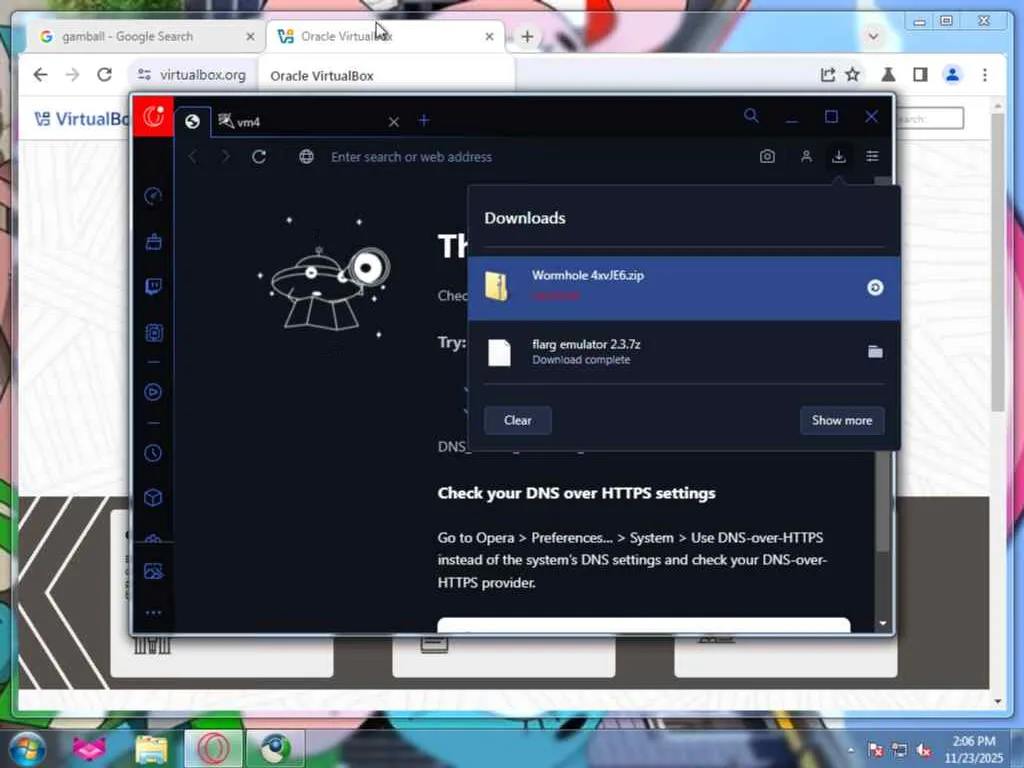Click Opera forward navigation arrow
This screenshot has height=768, width=1024.
click(225, 157)
